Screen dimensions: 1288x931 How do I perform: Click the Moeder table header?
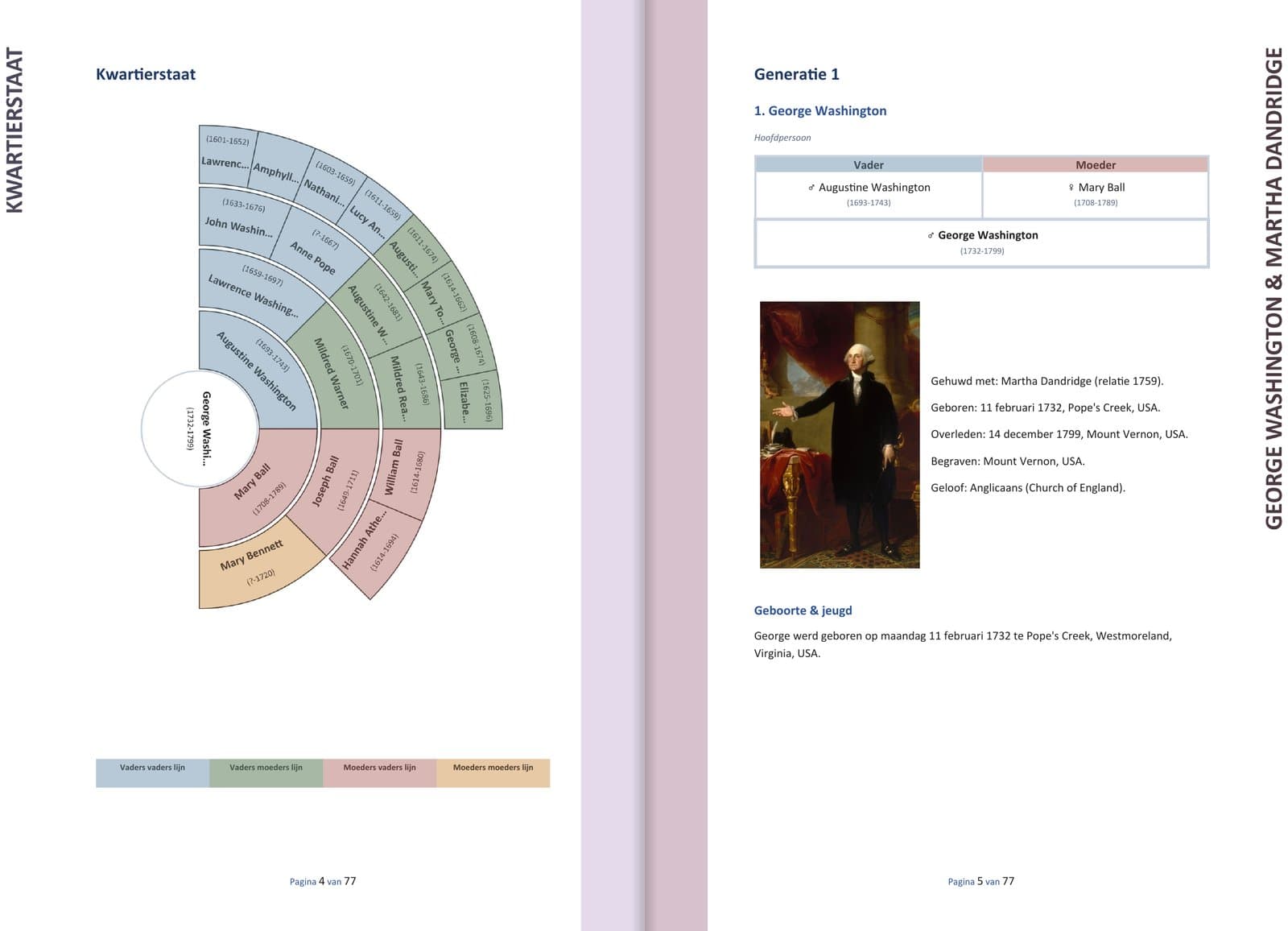click(x=1096, y=164)
